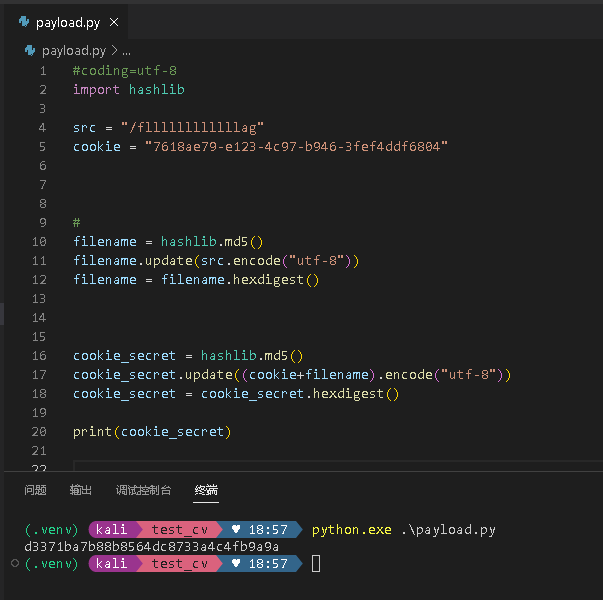
Task: Click the cookie UUID string on line 5
Action: coord(297,147)
